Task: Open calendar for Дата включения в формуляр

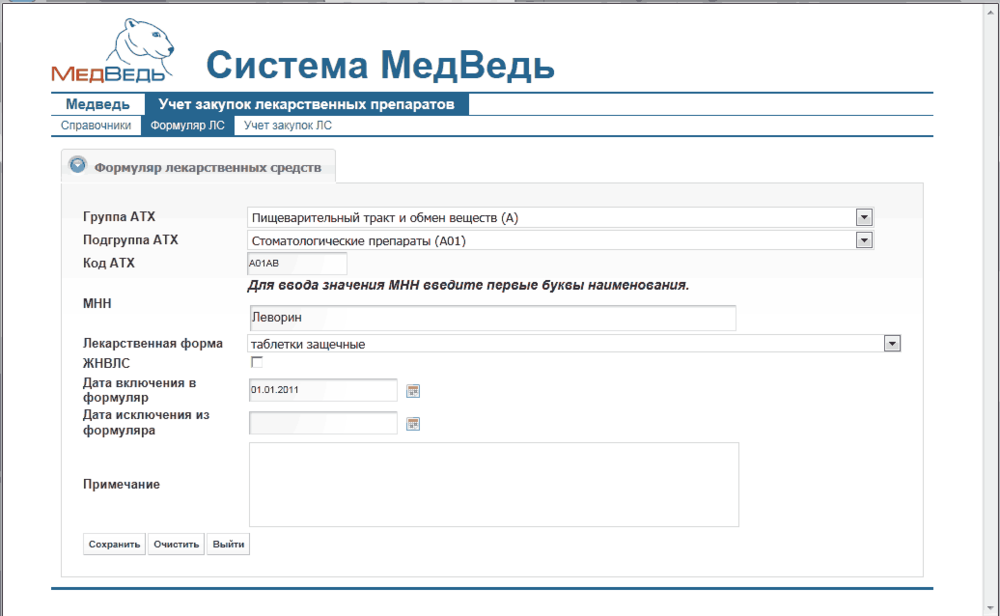Action: 413,391
